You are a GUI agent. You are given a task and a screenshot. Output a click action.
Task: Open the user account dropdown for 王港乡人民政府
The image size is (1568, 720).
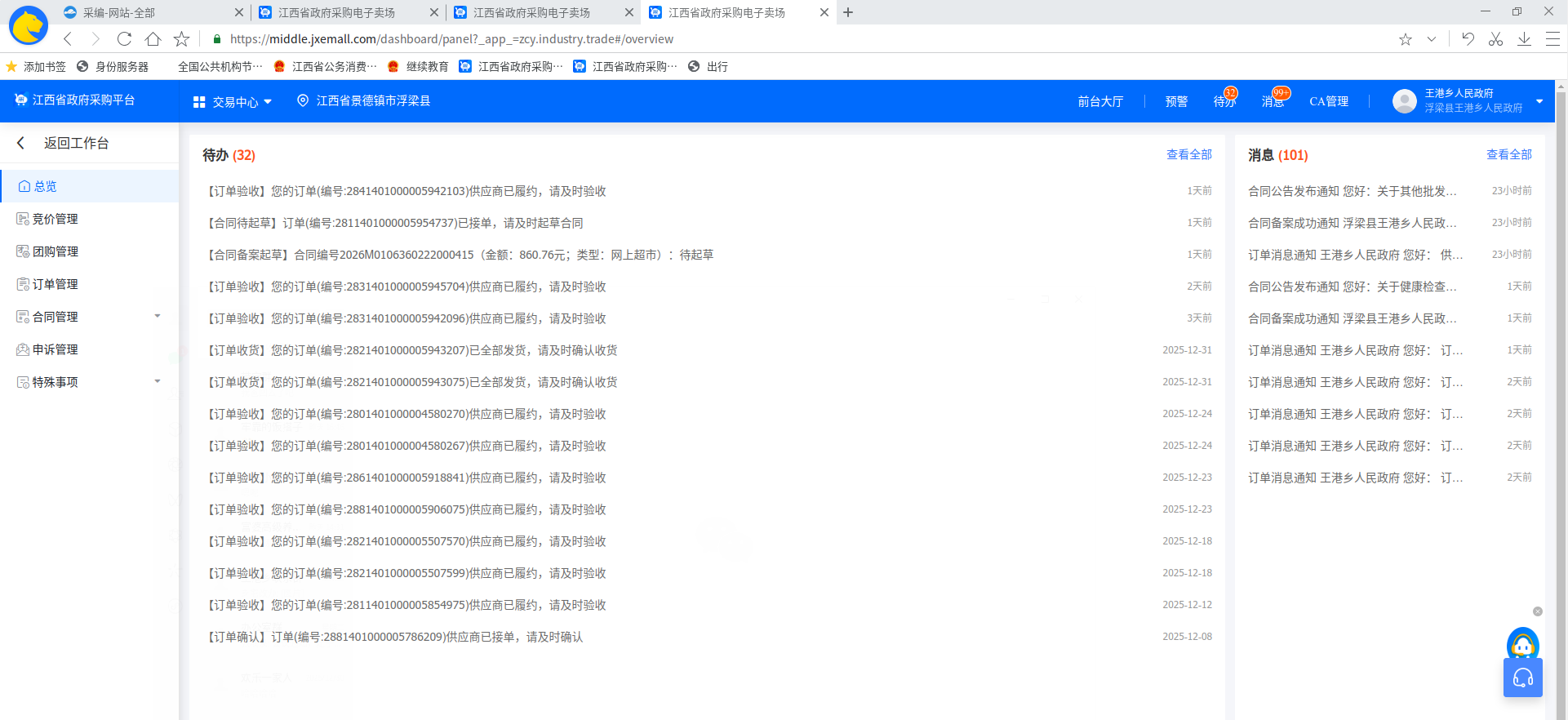pos(1539,101)
